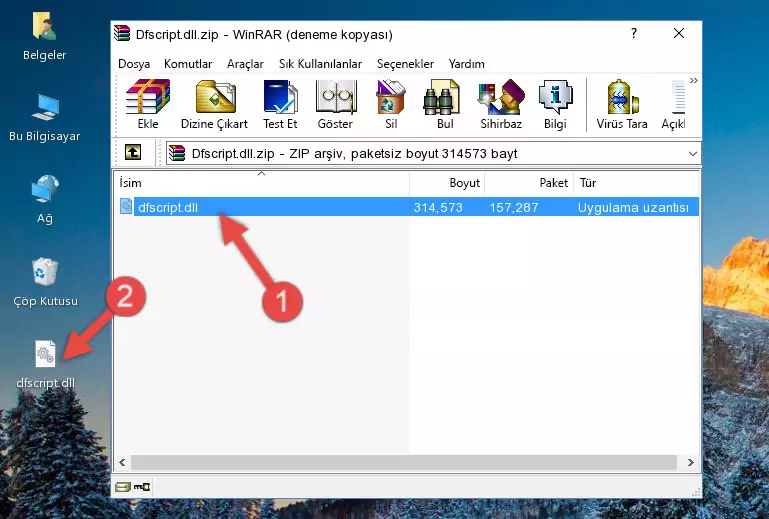Open the Seçenekler menu
This screenshot has height=519, width=769.
[405, 64]
